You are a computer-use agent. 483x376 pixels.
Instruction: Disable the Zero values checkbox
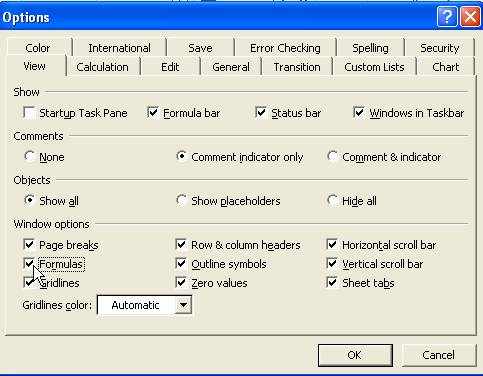[181, 283]
